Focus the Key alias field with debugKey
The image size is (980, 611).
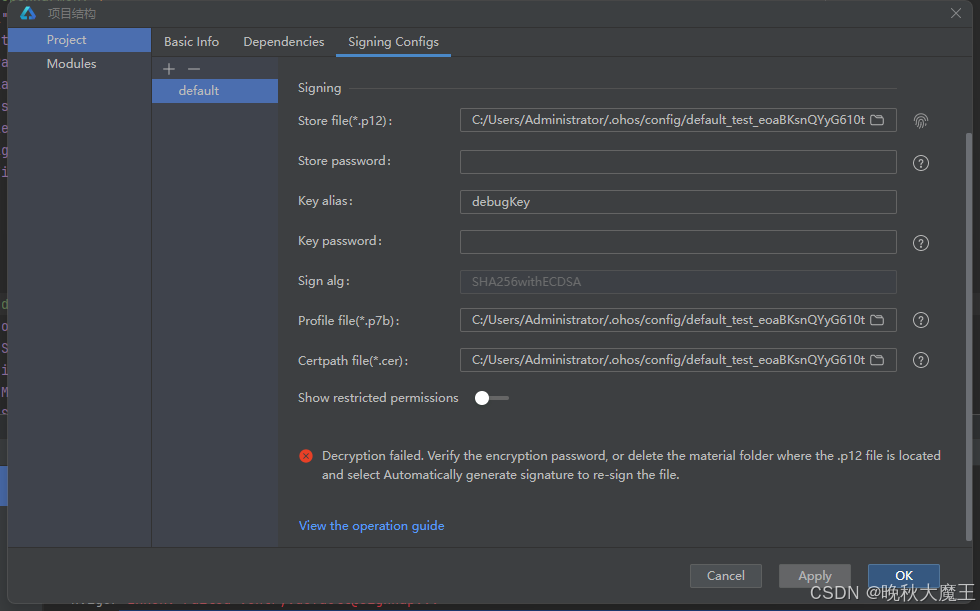678,202
